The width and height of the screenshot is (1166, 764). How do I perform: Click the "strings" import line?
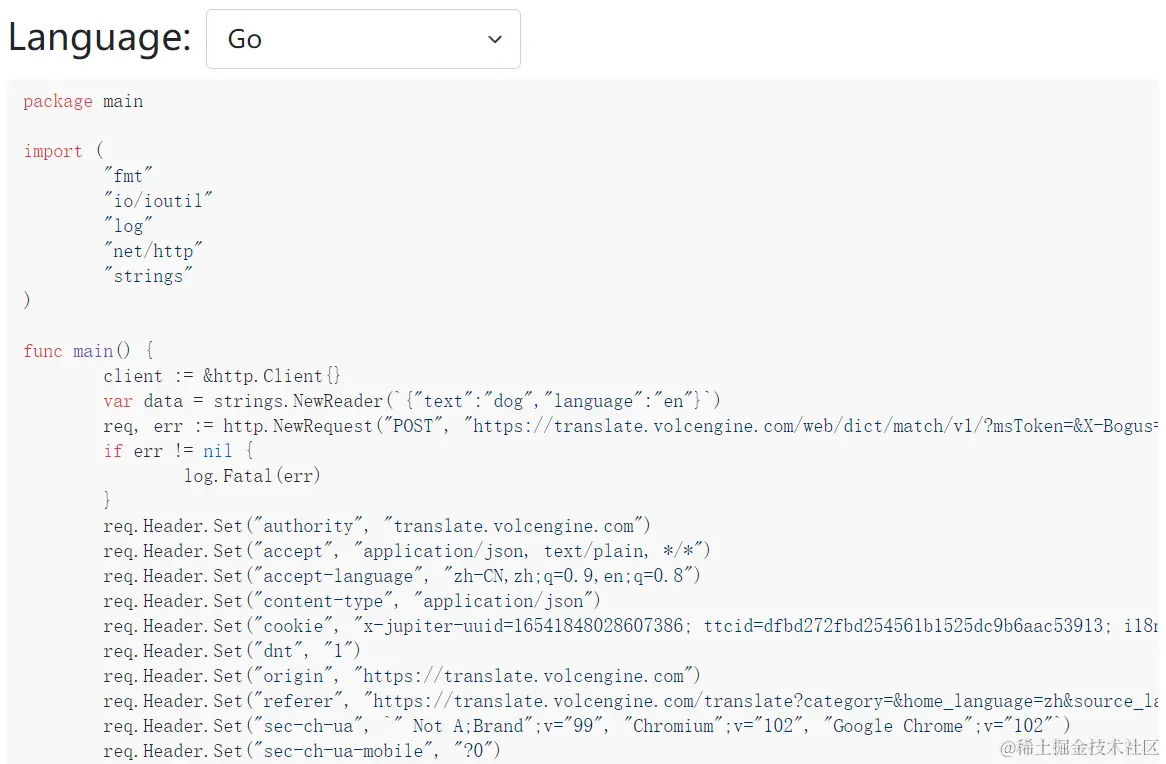148,276
